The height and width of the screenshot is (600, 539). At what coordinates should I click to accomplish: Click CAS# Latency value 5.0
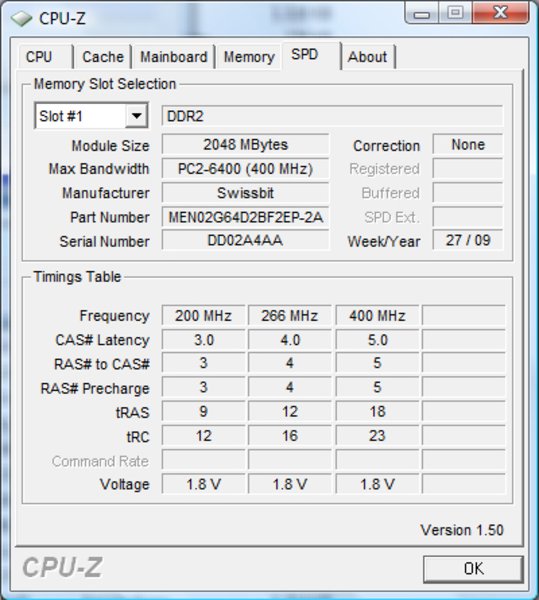[377, 340]
